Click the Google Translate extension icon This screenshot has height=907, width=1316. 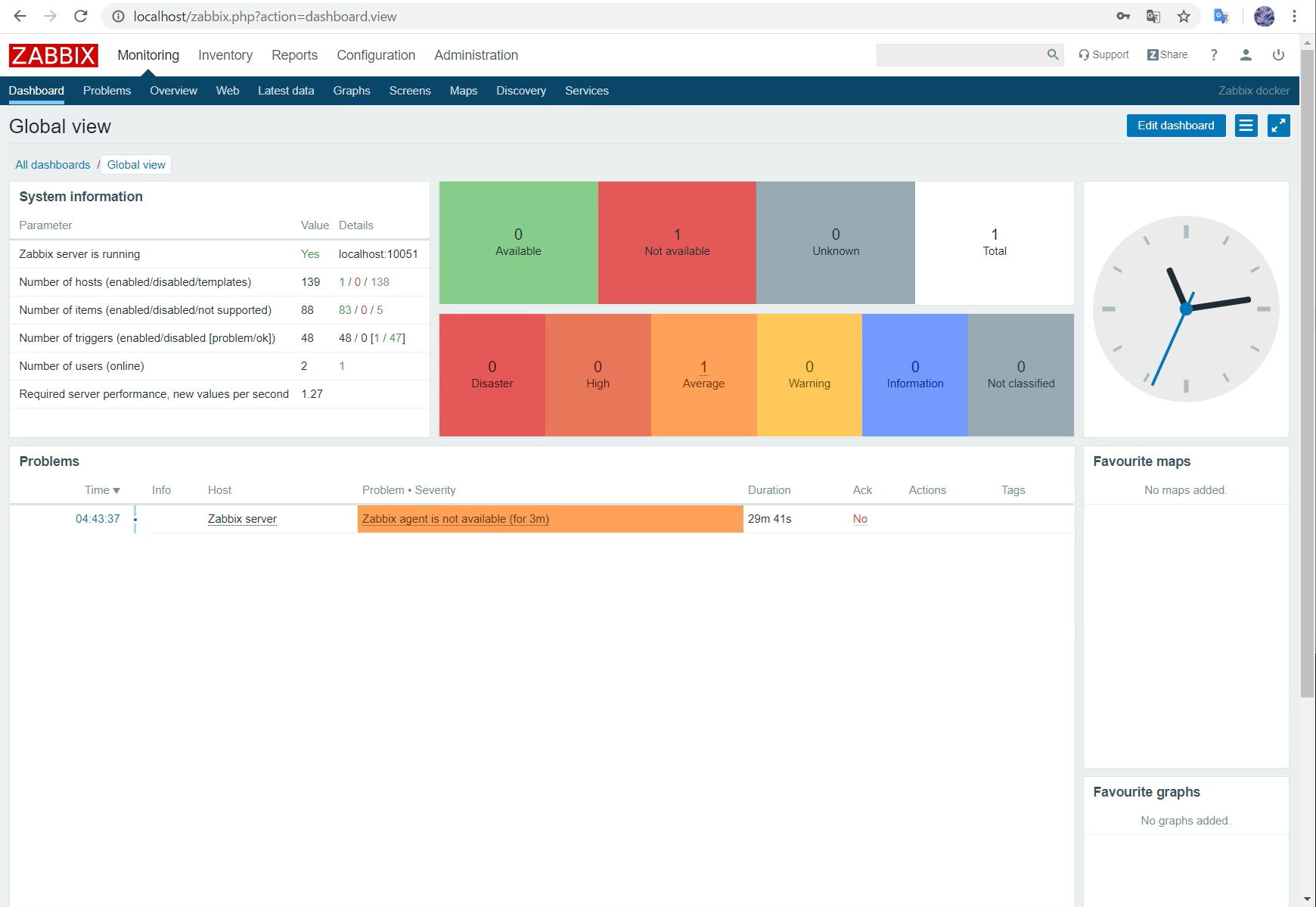(1221, 16)
